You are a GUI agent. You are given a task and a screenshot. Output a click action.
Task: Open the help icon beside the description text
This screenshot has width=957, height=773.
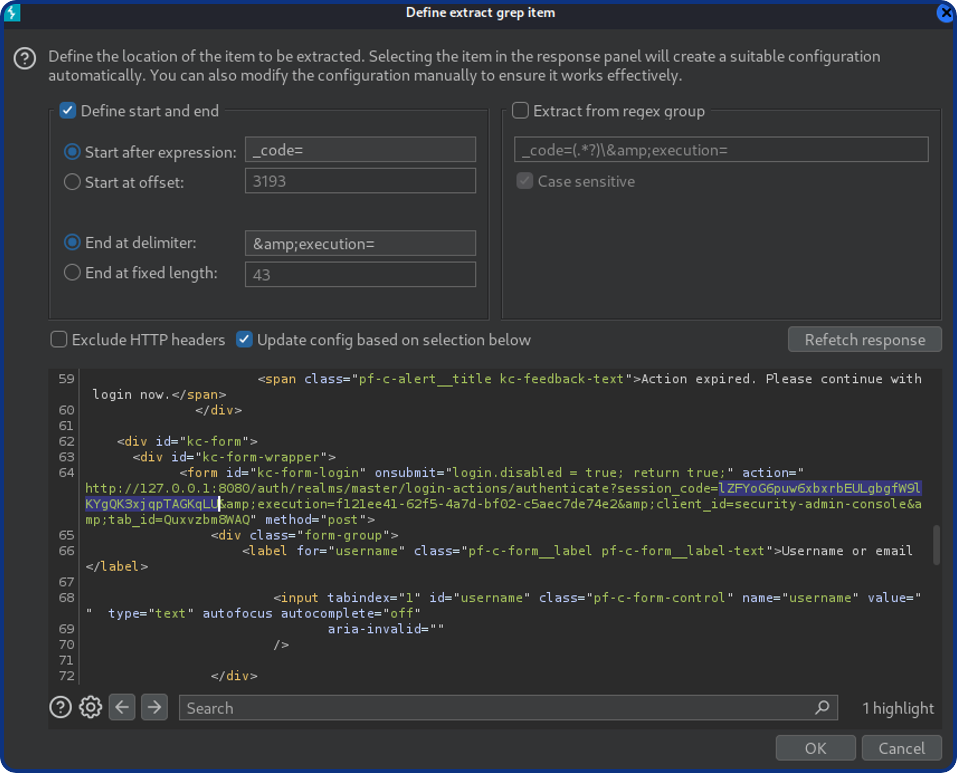click(25, 59)
